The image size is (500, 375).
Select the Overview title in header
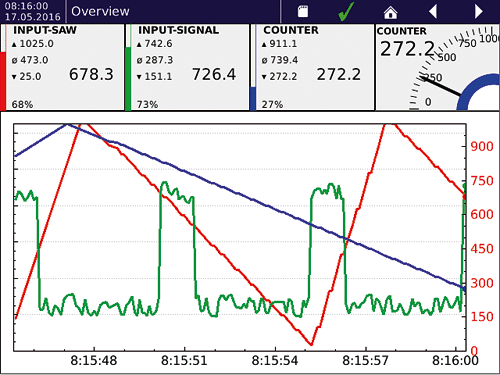100,11
